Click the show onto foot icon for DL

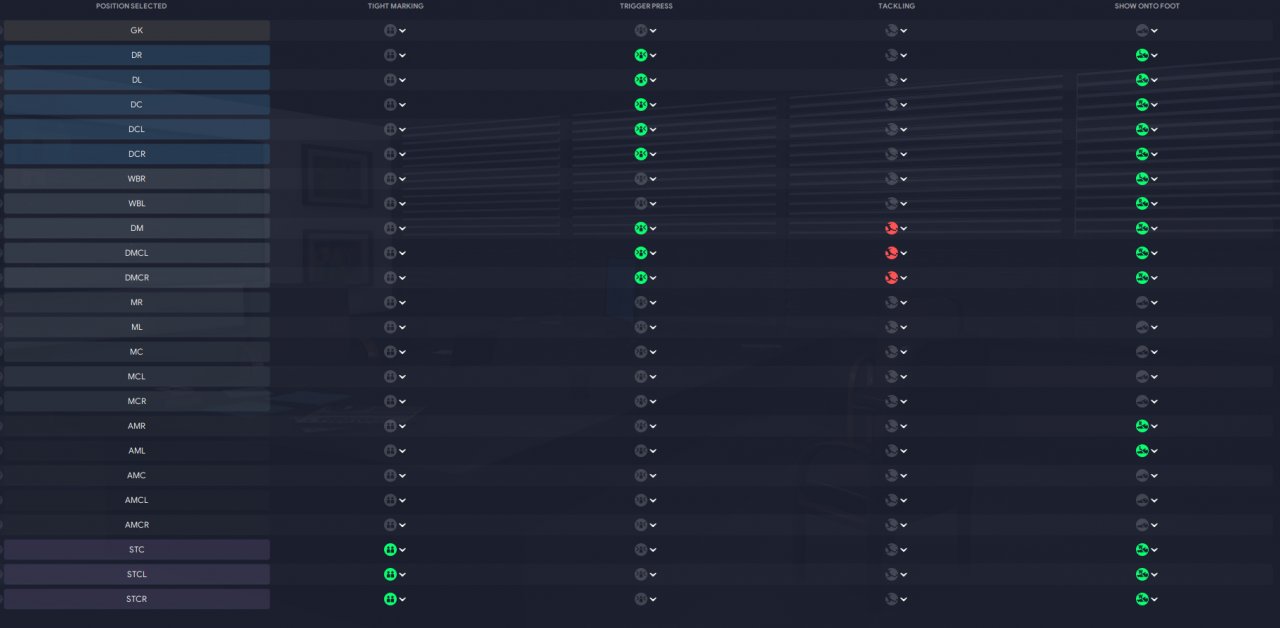pyautogui.click(x=1142, y=80)
